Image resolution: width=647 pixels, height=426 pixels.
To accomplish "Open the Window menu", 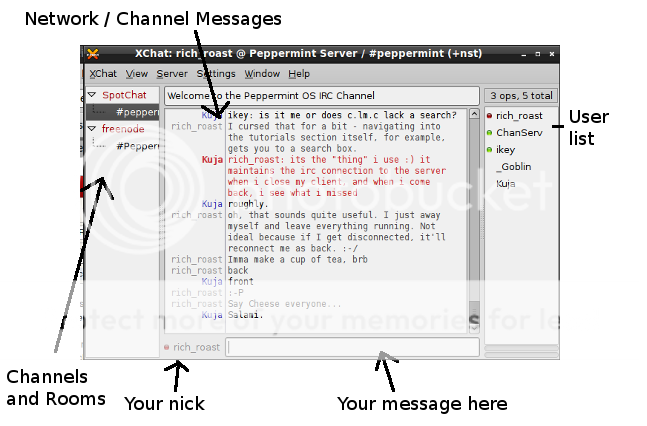I will pos(262,74).
